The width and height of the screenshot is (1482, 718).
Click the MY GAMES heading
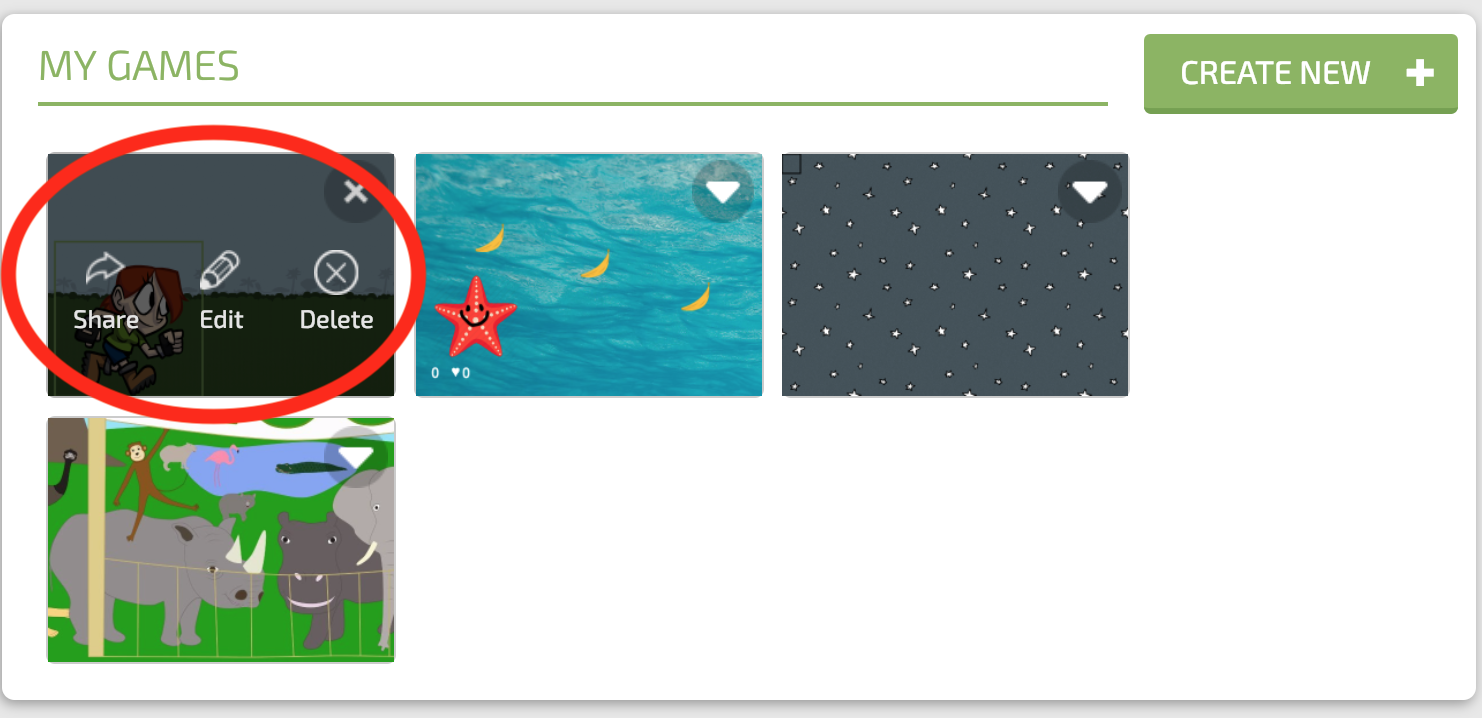[x=139, y=67]
